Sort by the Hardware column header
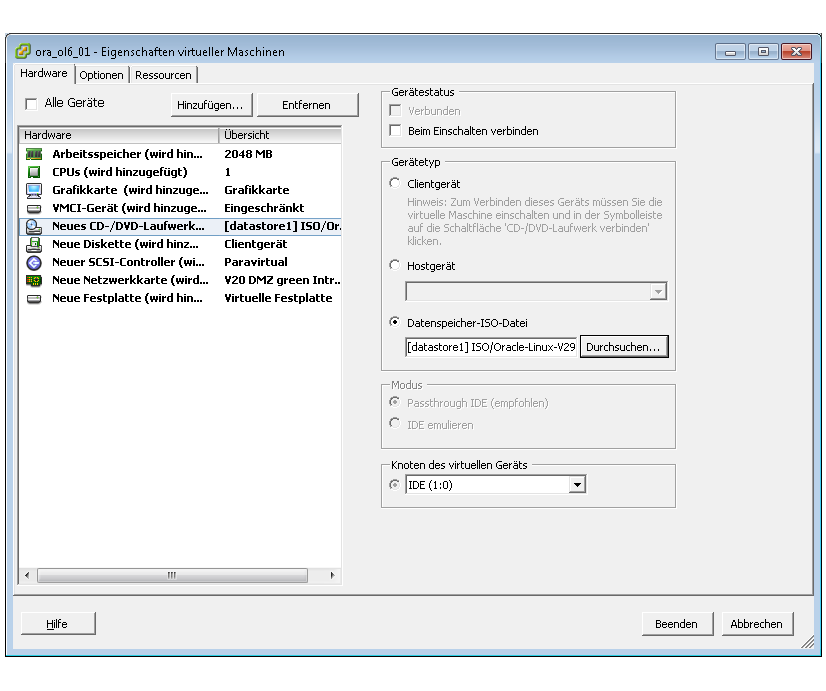 pyautogui.click(x=118, y=135)
